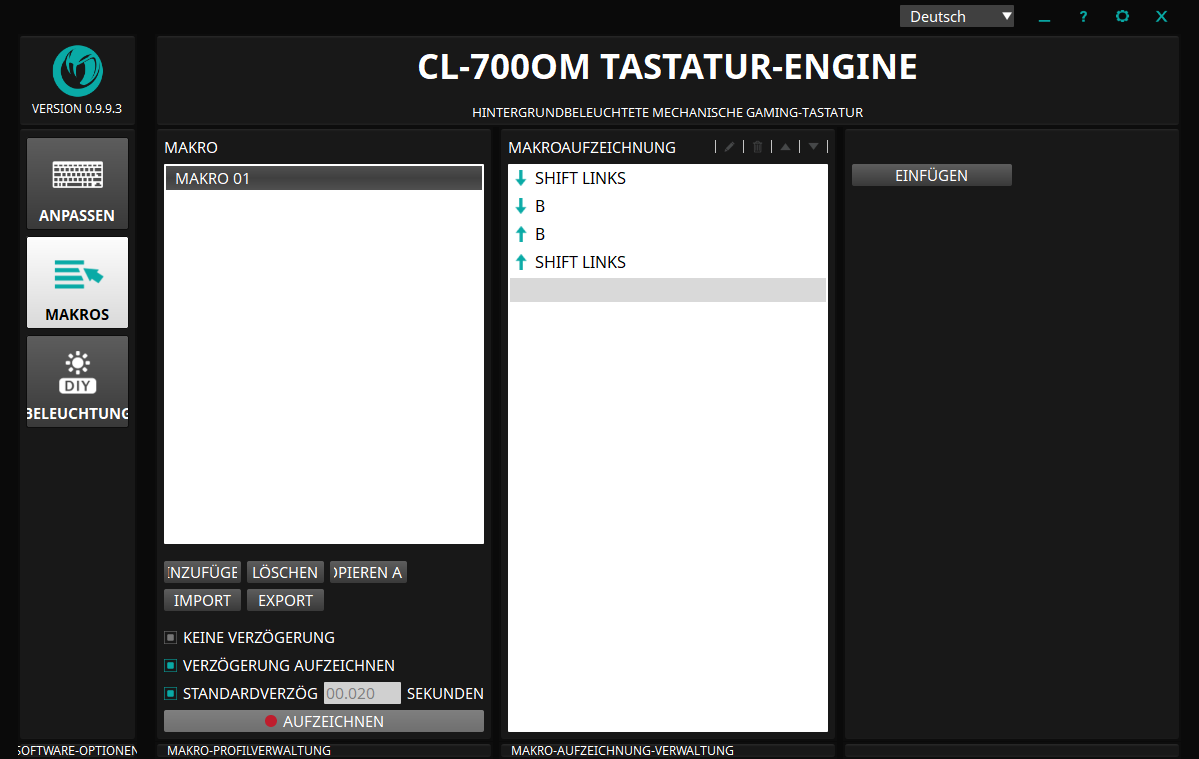Click the Export button
The width and height of the screenshot is (1199, 759).
(285, 600)
